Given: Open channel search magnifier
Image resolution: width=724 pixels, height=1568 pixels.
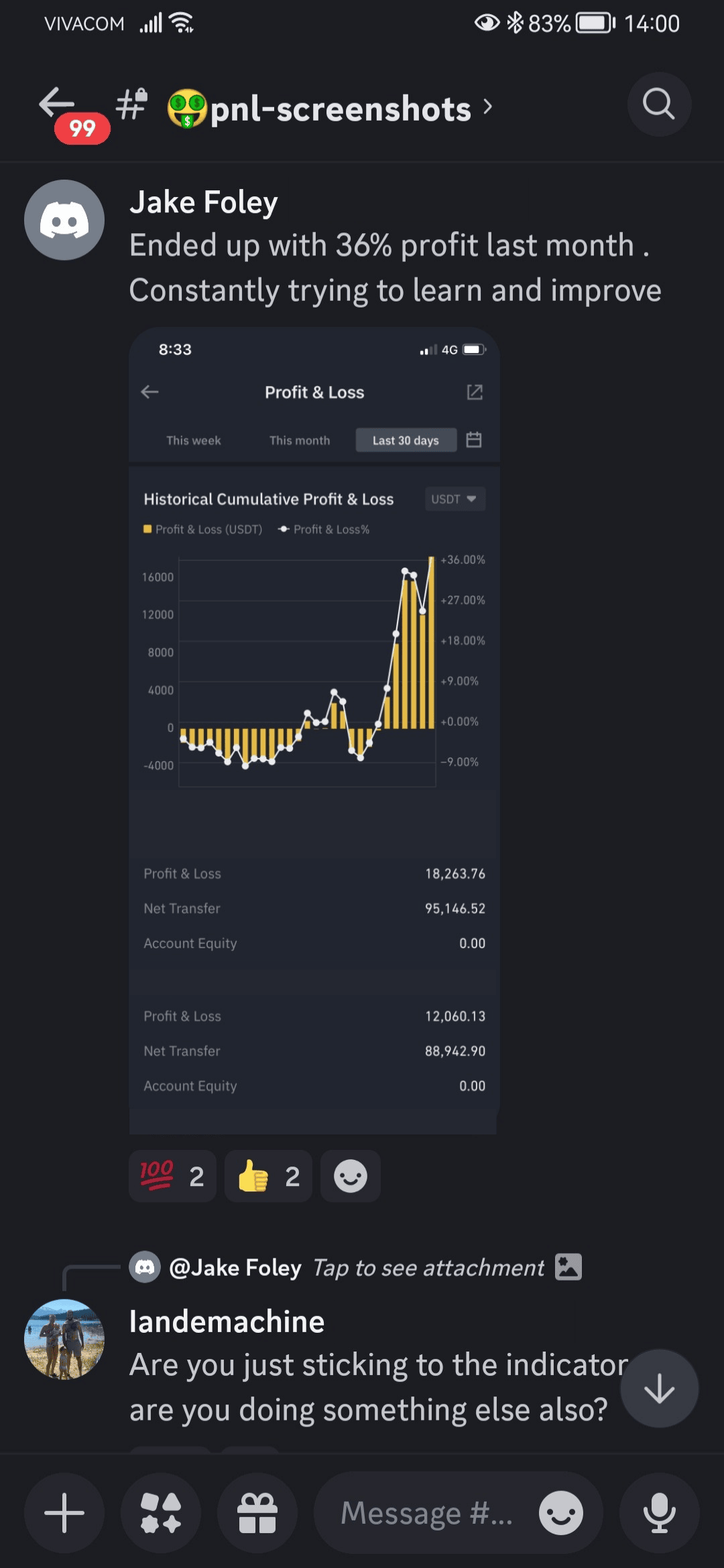Looking at the screenshot, I should tap(658, 105).
